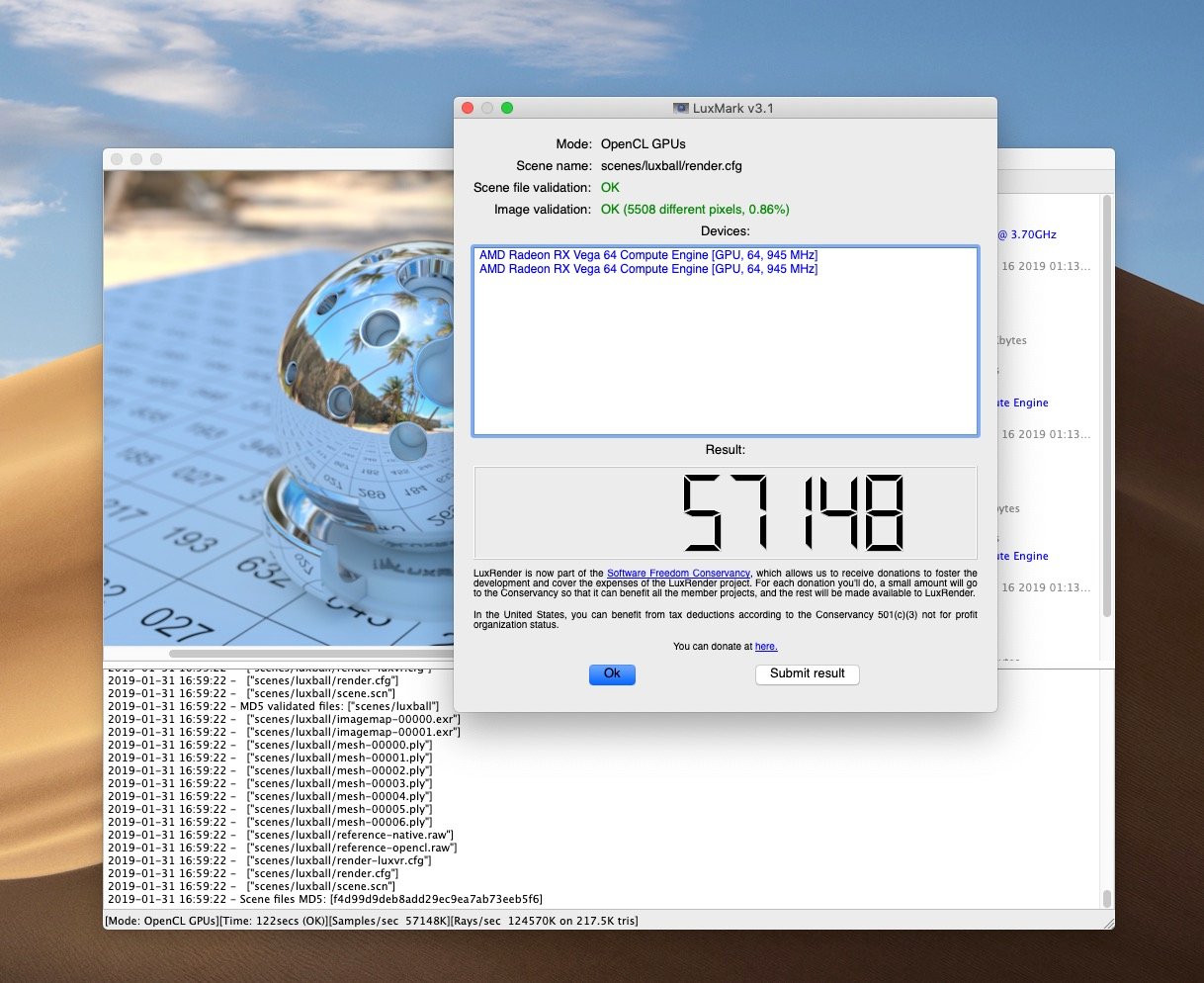The width and height of the screenshot is (1204, 983).
Task: Select the 'Scene files MD5' log line
Action: pyautogui.click(x=325, y=899)
